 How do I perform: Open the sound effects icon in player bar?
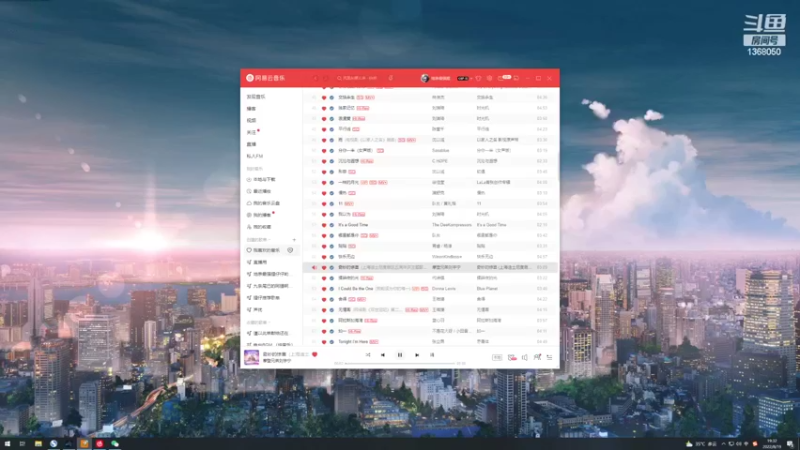coord(512,358)
